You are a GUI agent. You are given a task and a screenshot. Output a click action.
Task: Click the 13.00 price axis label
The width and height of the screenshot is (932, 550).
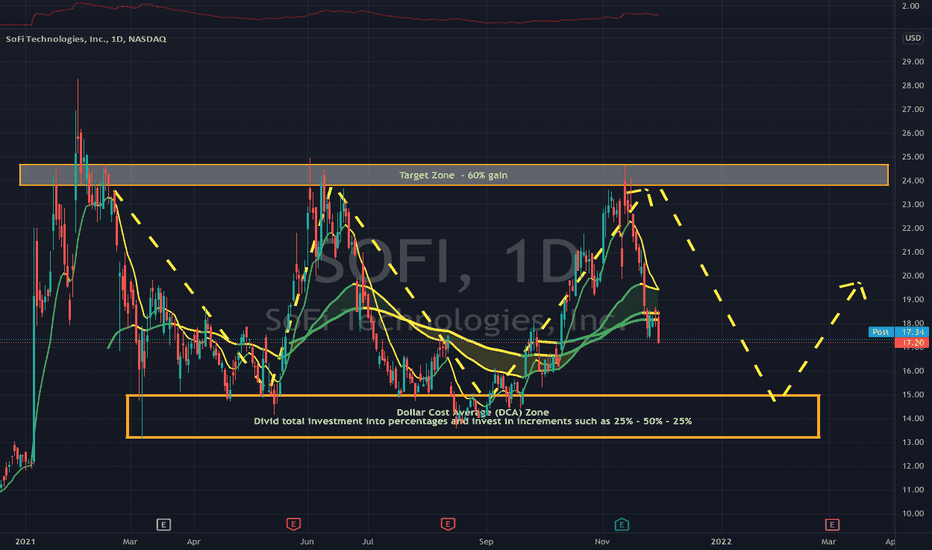pyautogui.click(x=912, y=442)
